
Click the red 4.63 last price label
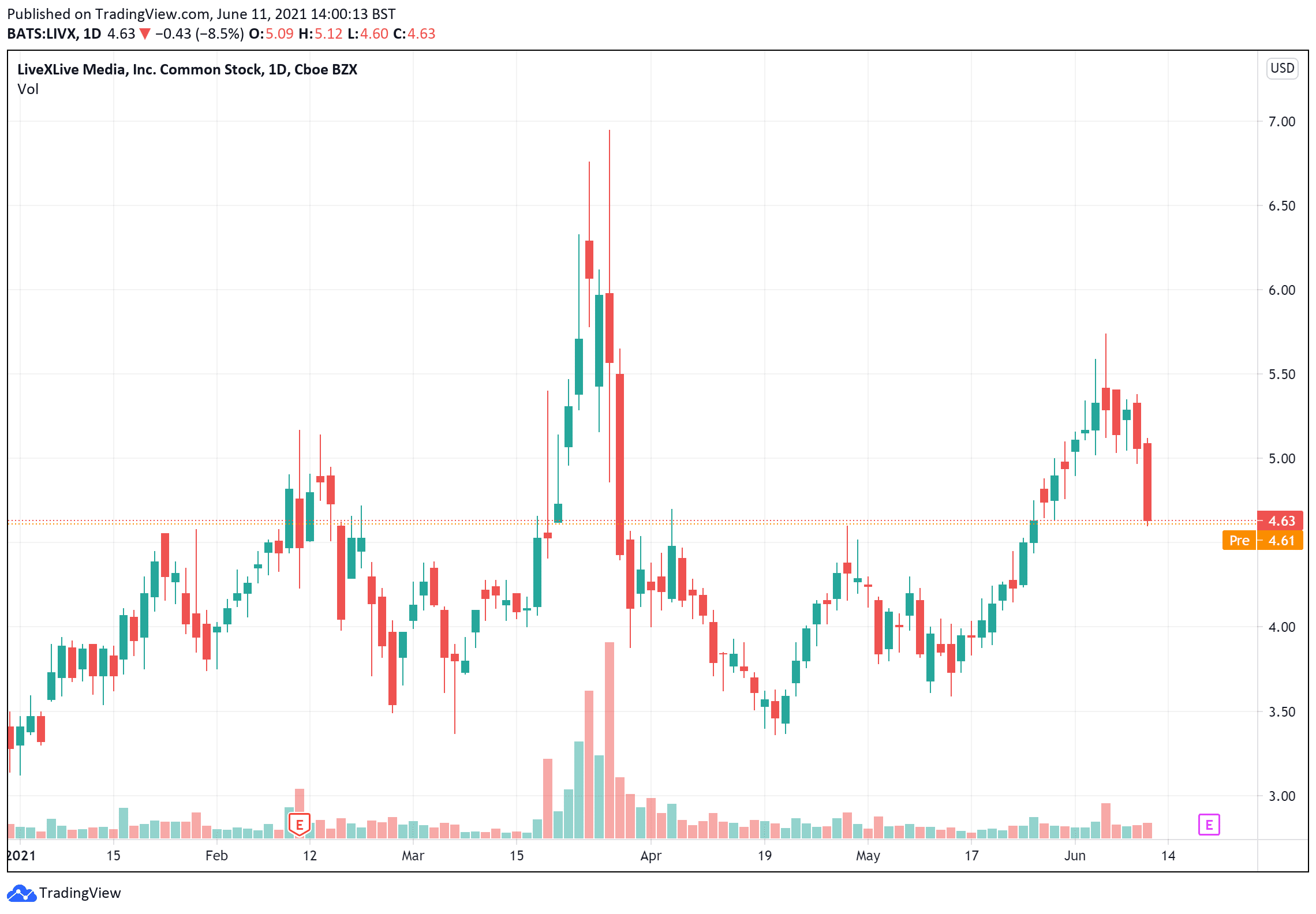pyautogui.click(x=1280, y=521)
